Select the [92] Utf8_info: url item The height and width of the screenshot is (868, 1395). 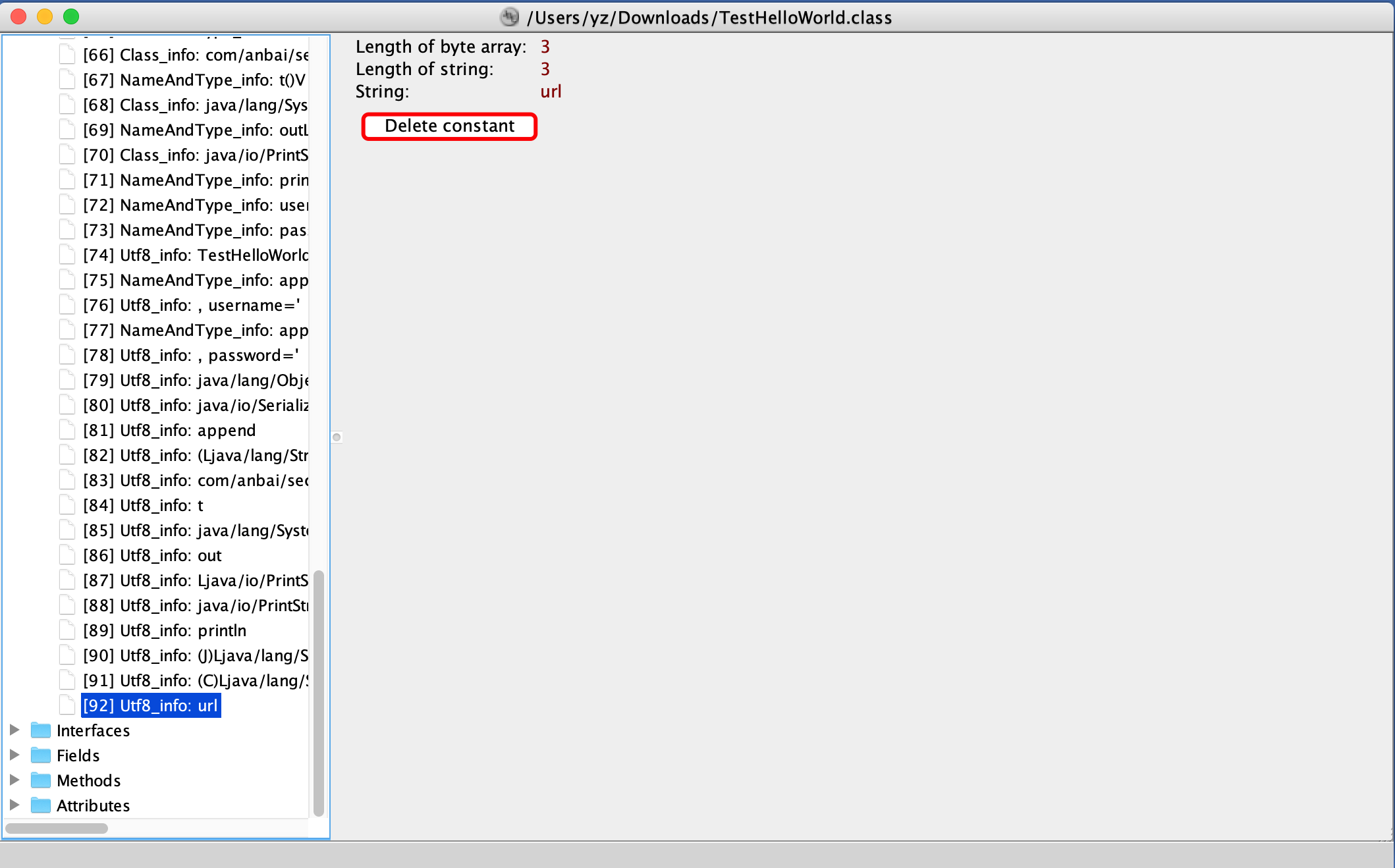[x=150, y=705]
